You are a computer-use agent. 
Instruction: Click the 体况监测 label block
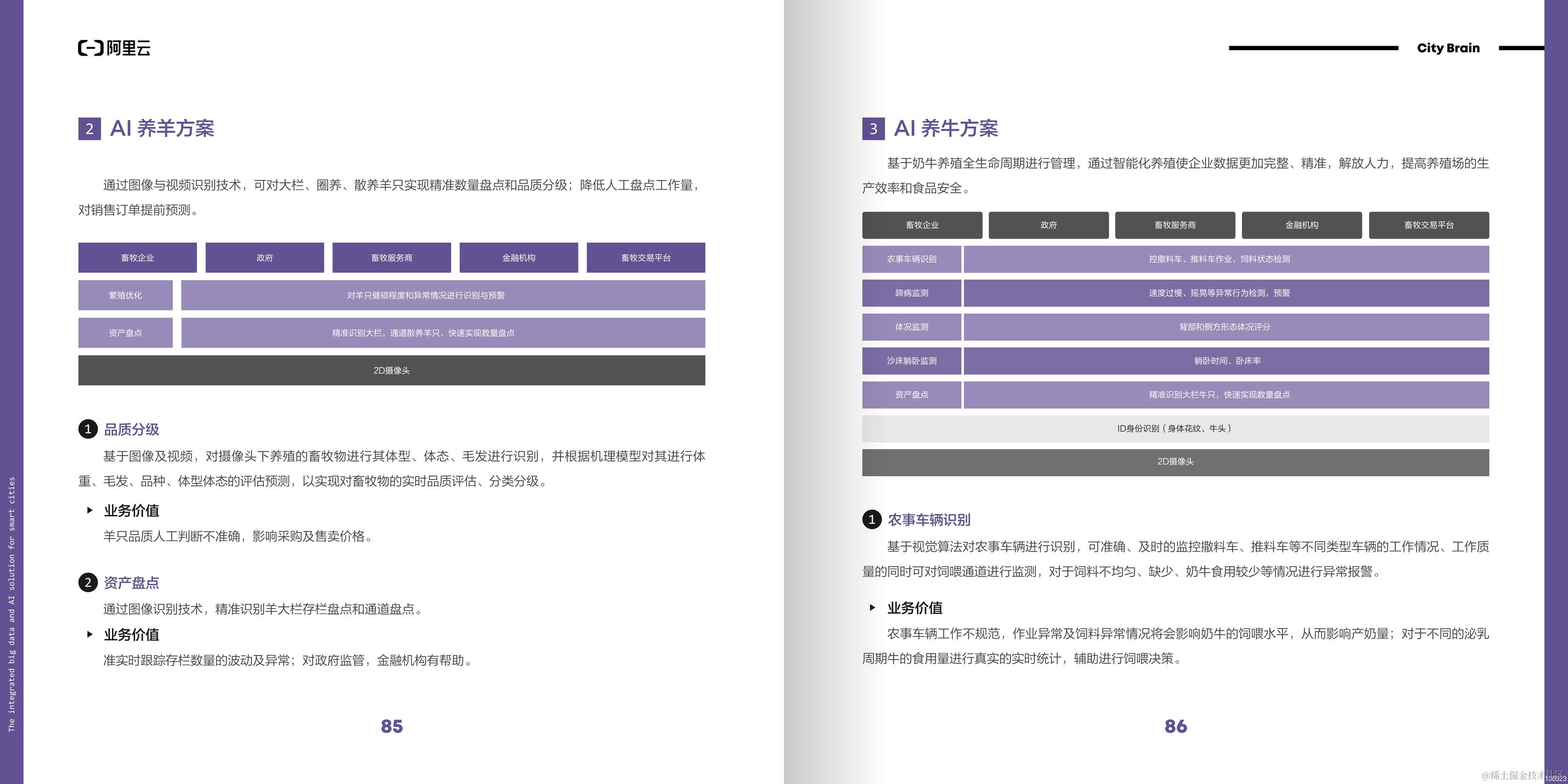(x=911, y=327)
